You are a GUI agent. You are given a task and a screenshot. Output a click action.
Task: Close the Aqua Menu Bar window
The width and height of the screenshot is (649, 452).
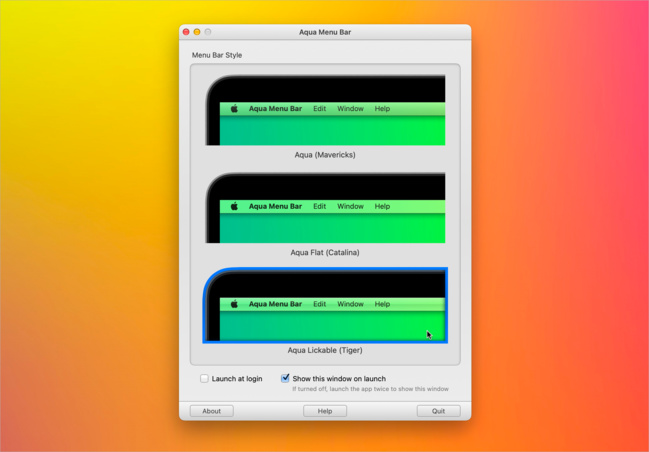click(x=186, y=32)
